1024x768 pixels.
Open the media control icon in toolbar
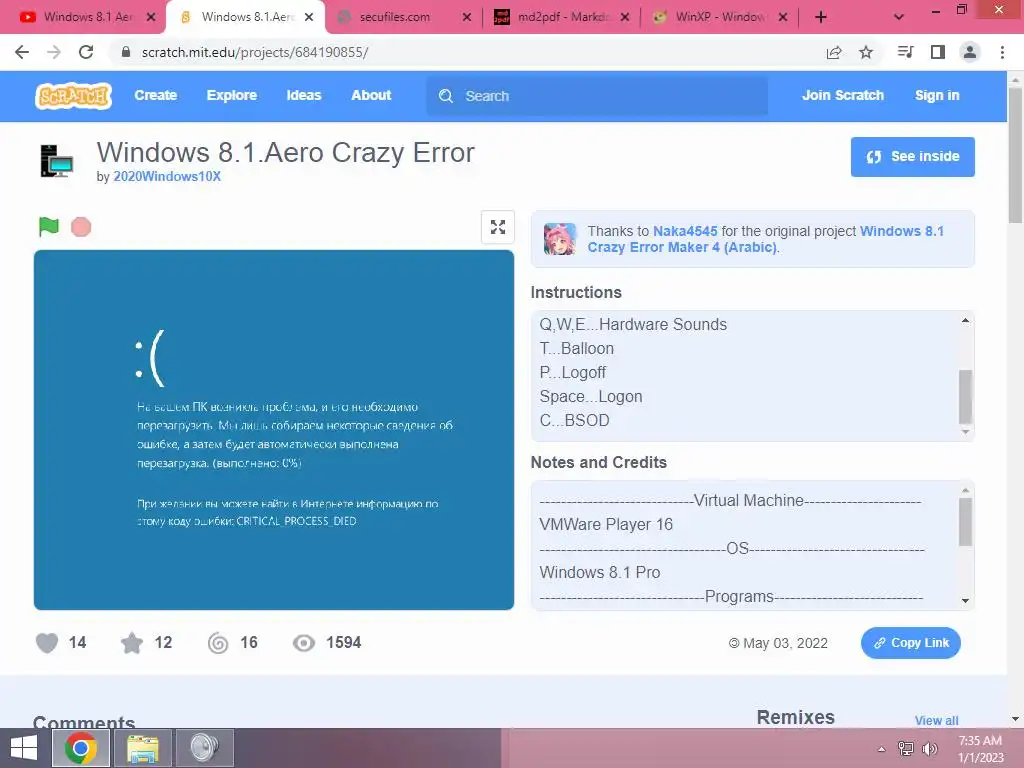905,52
